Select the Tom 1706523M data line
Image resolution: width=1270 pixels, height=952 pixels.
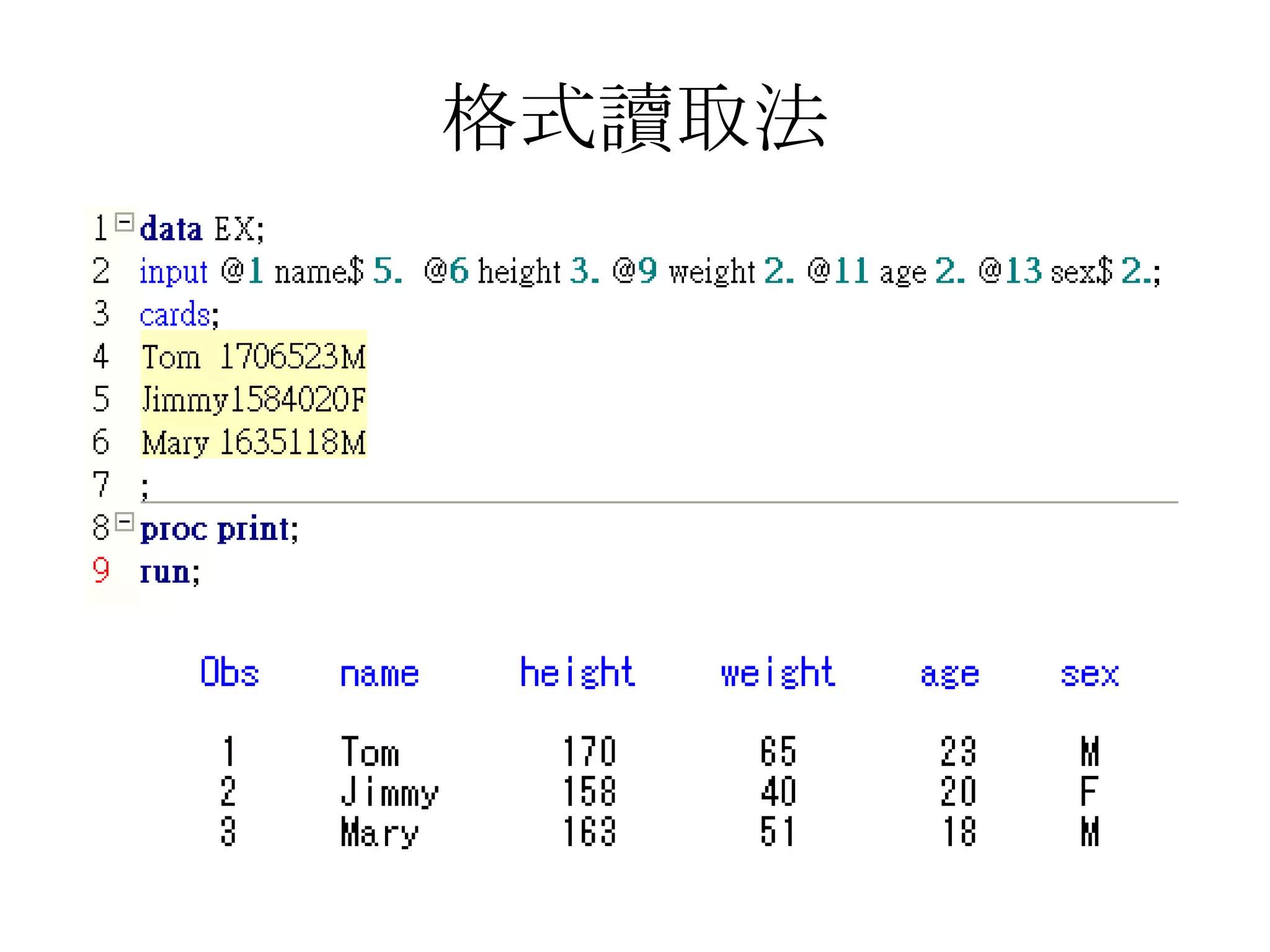[253, 357]
